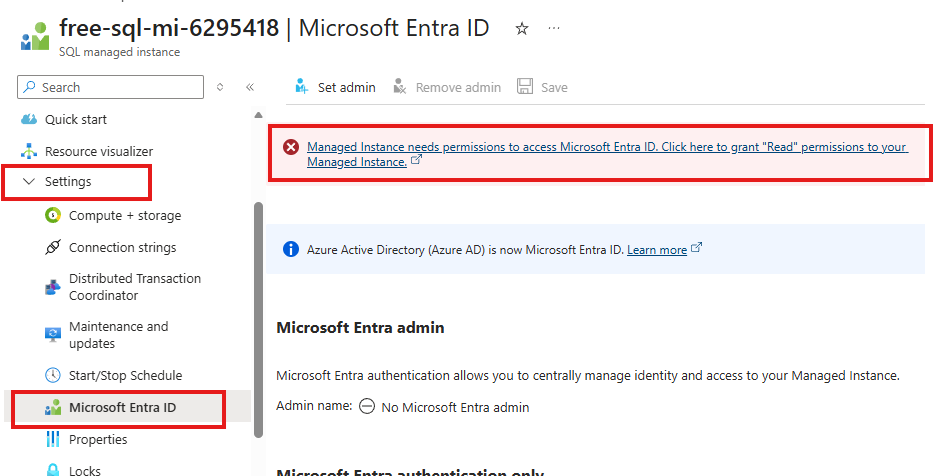
Task: Click the Microsoft Entra admin heading
Action: coord(360,328)
